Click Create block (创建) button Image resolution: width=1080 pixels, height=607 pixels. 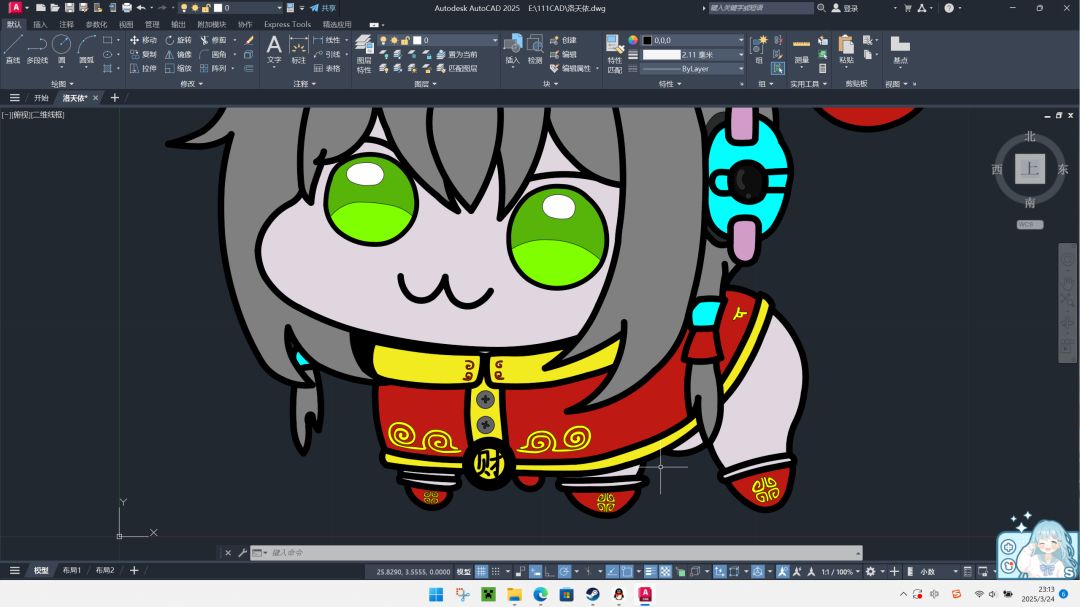(563, 40)
